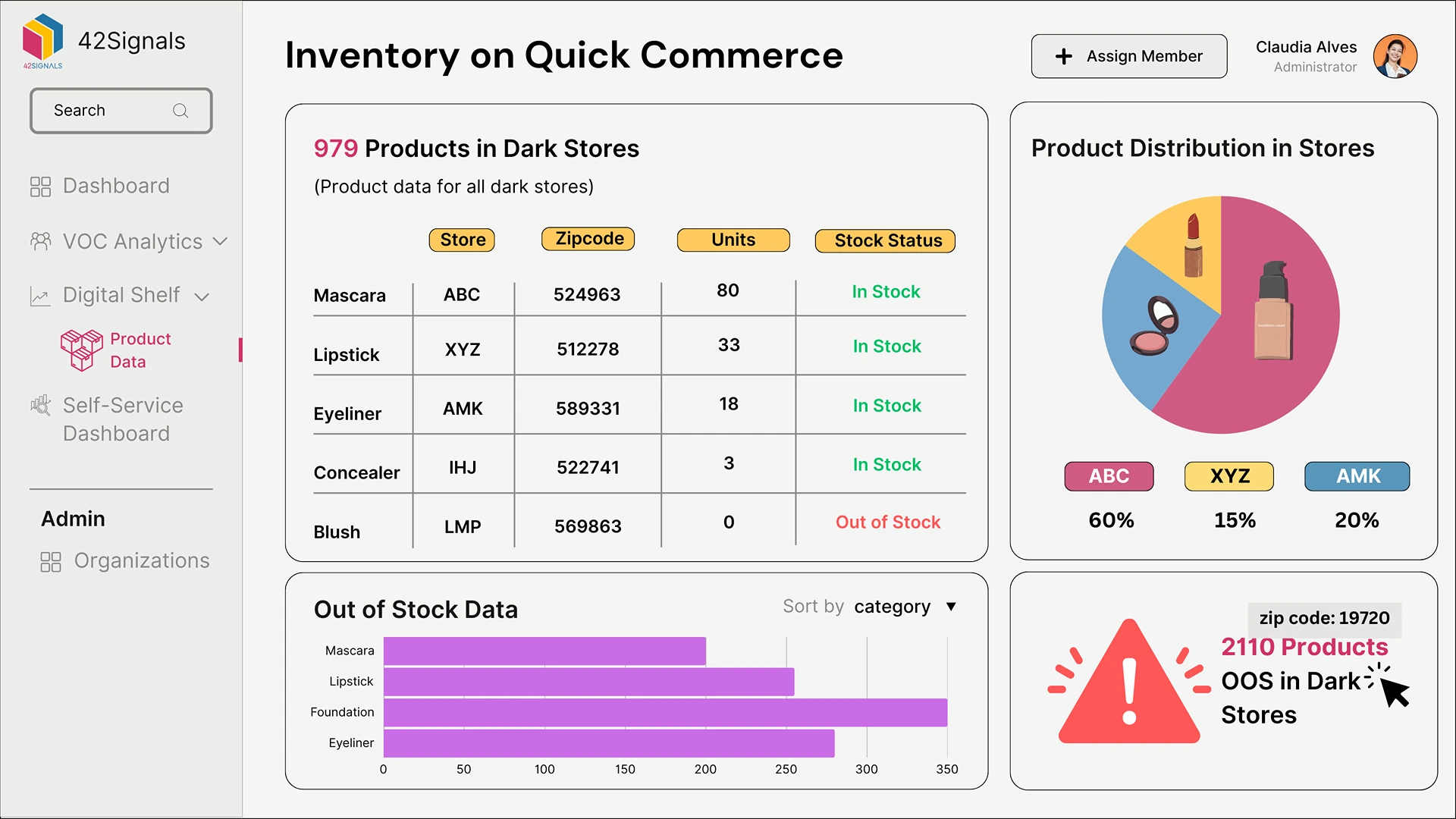This screenshot has width=1456, height=819.
Task: Click the Assign Member button
Action: (1128, 56)
